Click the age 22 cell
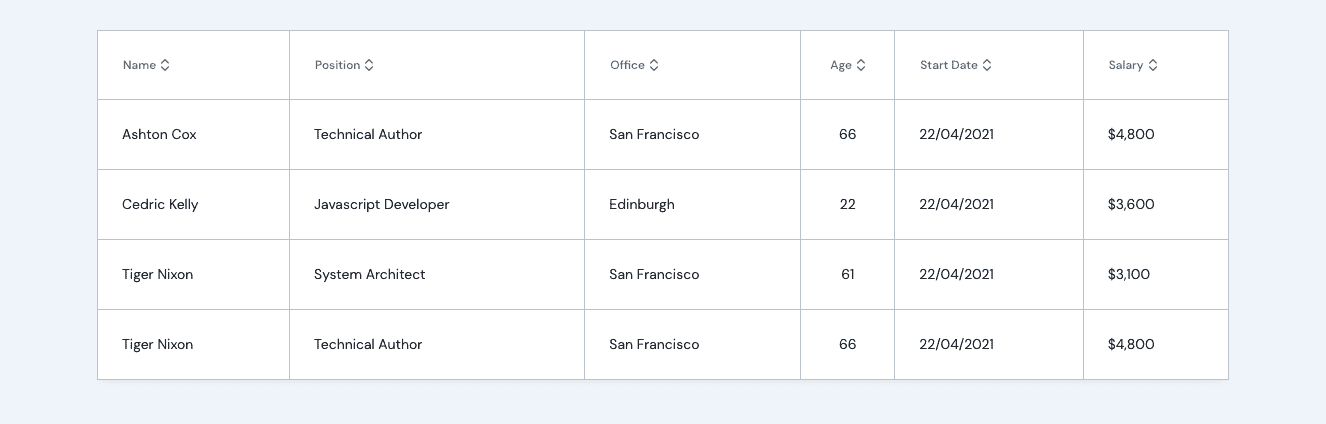This screenshot has width=1326, height=424. click(847, 205)
